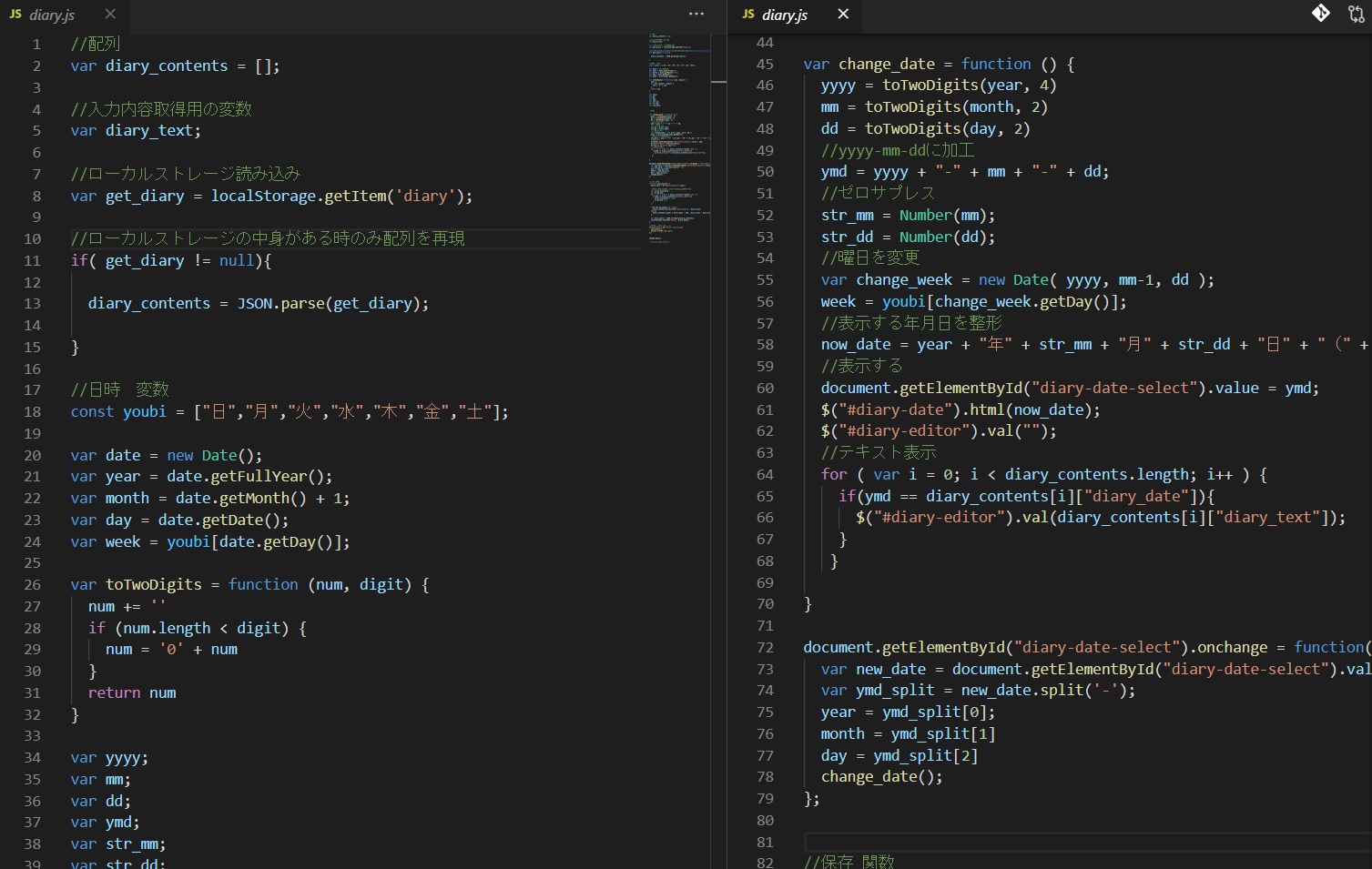This screenshot has width=1372, height=869.
Task: Select the right pane diary.js tab
Action: click(x=785, y=15)
